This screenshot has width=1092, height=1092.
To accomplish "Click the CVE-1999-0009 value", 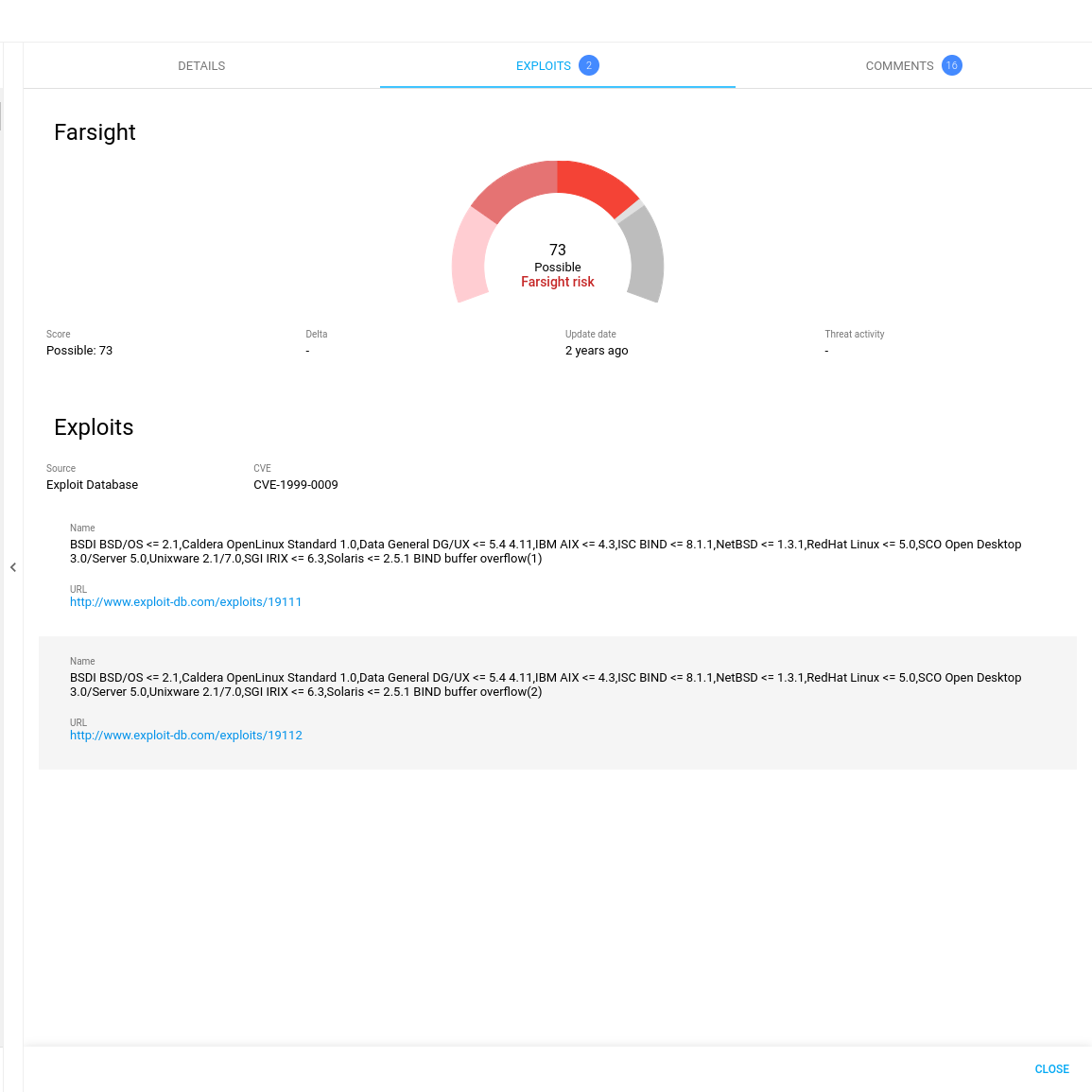I will point(295,485).
